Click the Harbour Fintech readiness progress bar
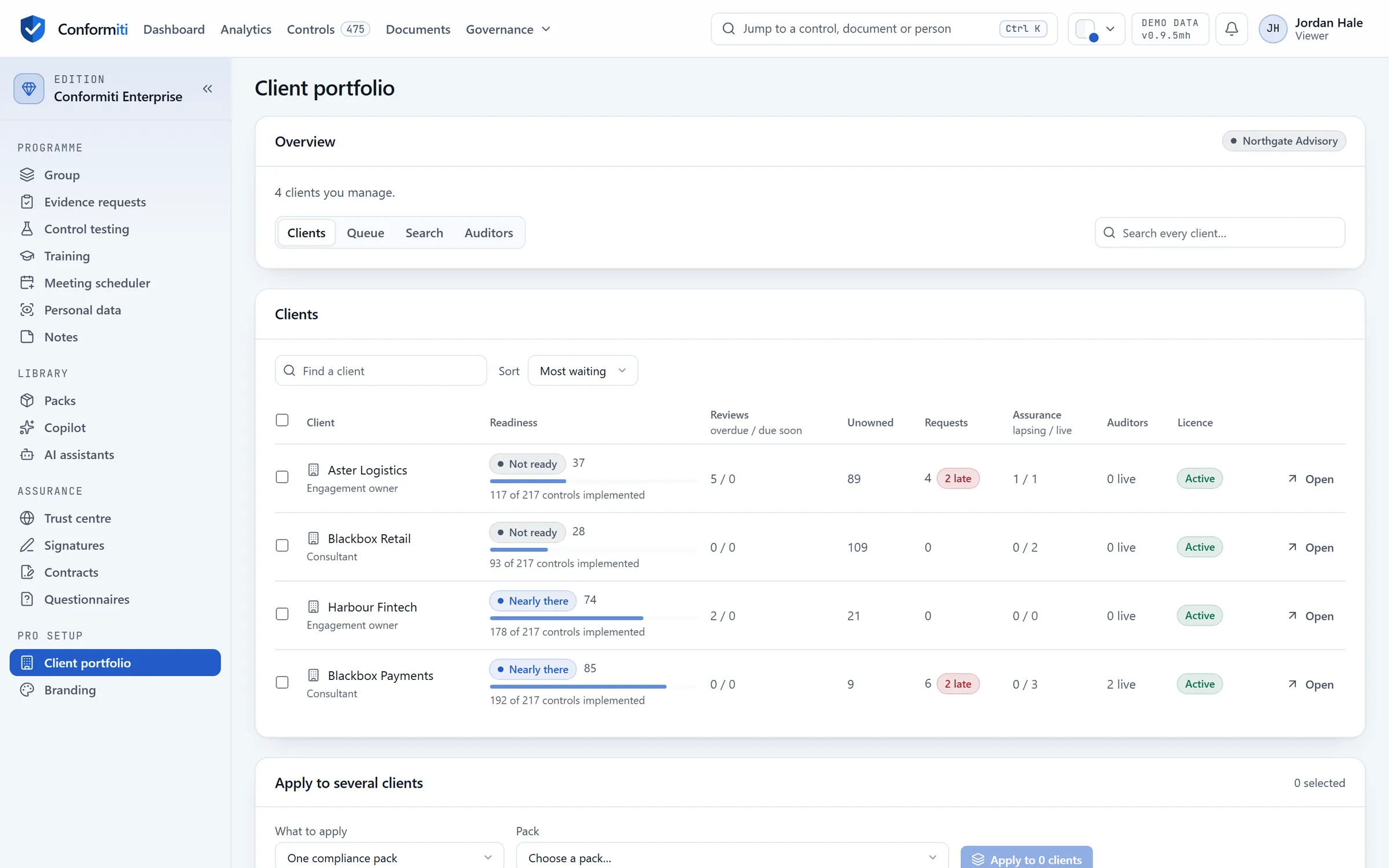 click(593, 618)
